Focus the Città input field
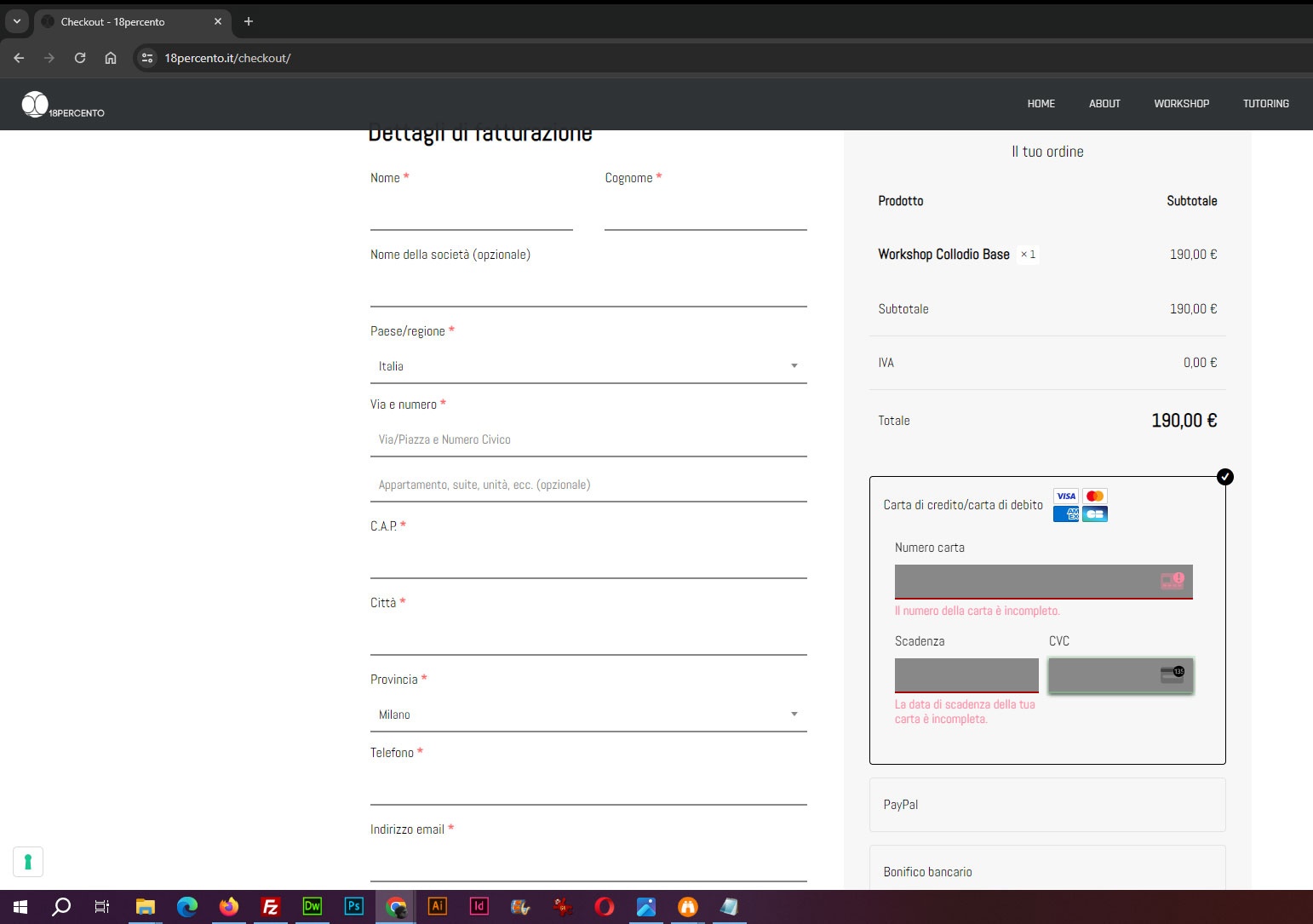 tap(588, 638)
